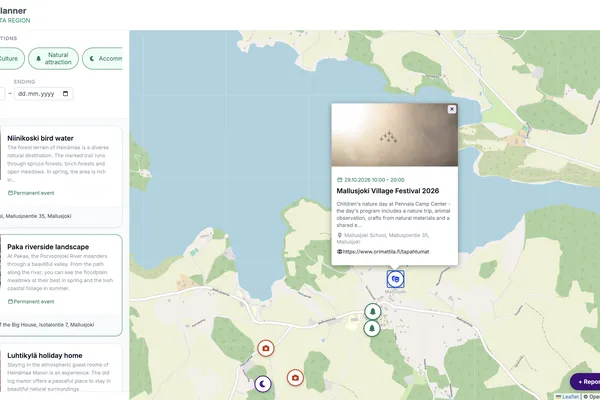Open calendar picker in Ending date field
Screen dimensions: 600x400
(65, 94)
